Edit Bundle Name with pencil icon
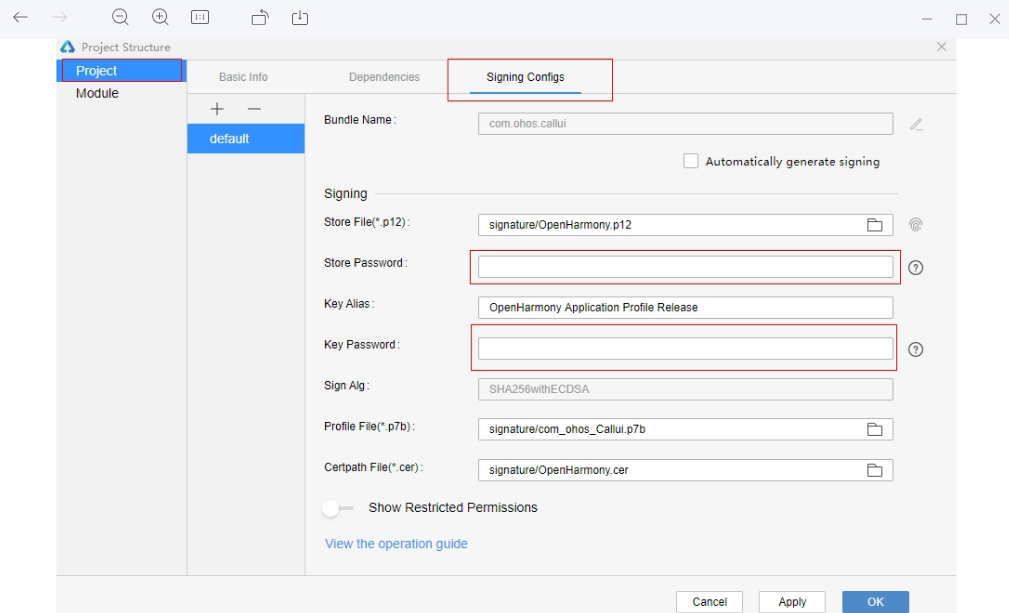Image resolution: width=1009 pixels, height=613 pixels. (x=916, y=124)
